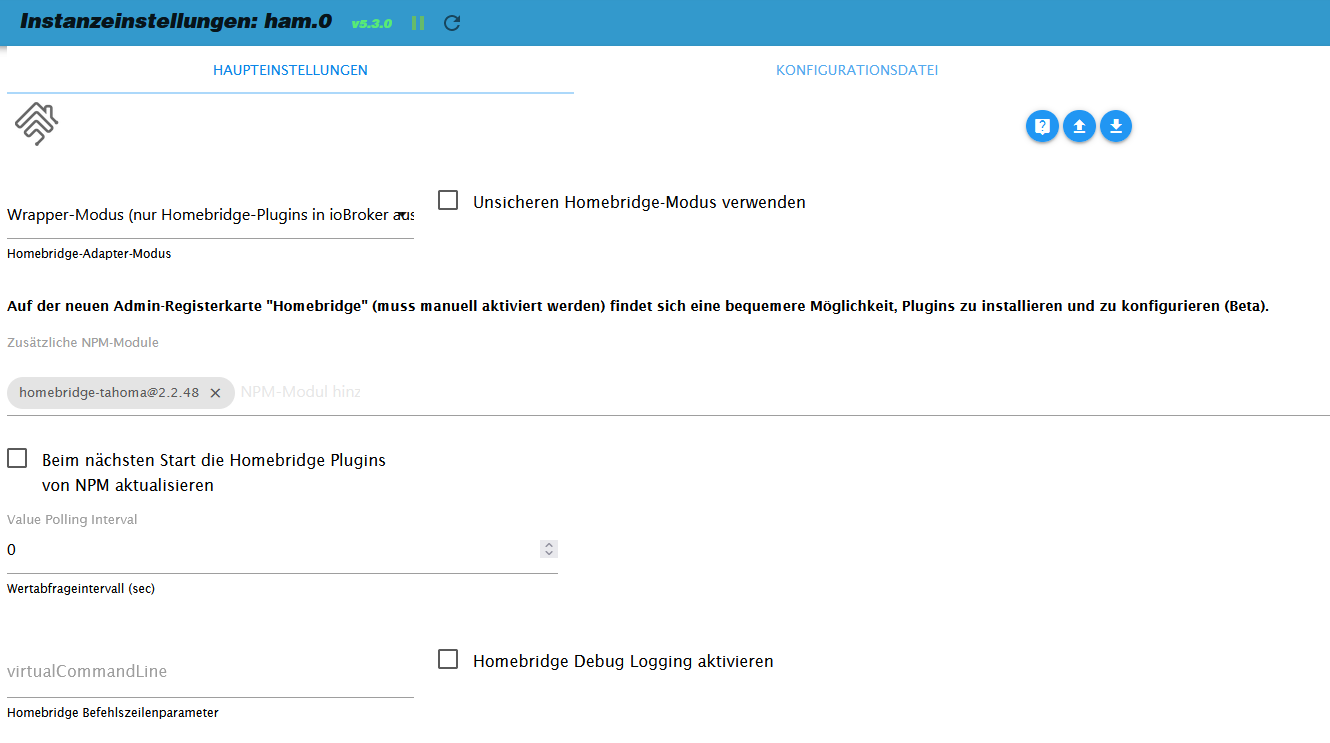Click the v5.3.0 version label
This screenshot has height=743, width=1330.
click(x=372, y=23)
